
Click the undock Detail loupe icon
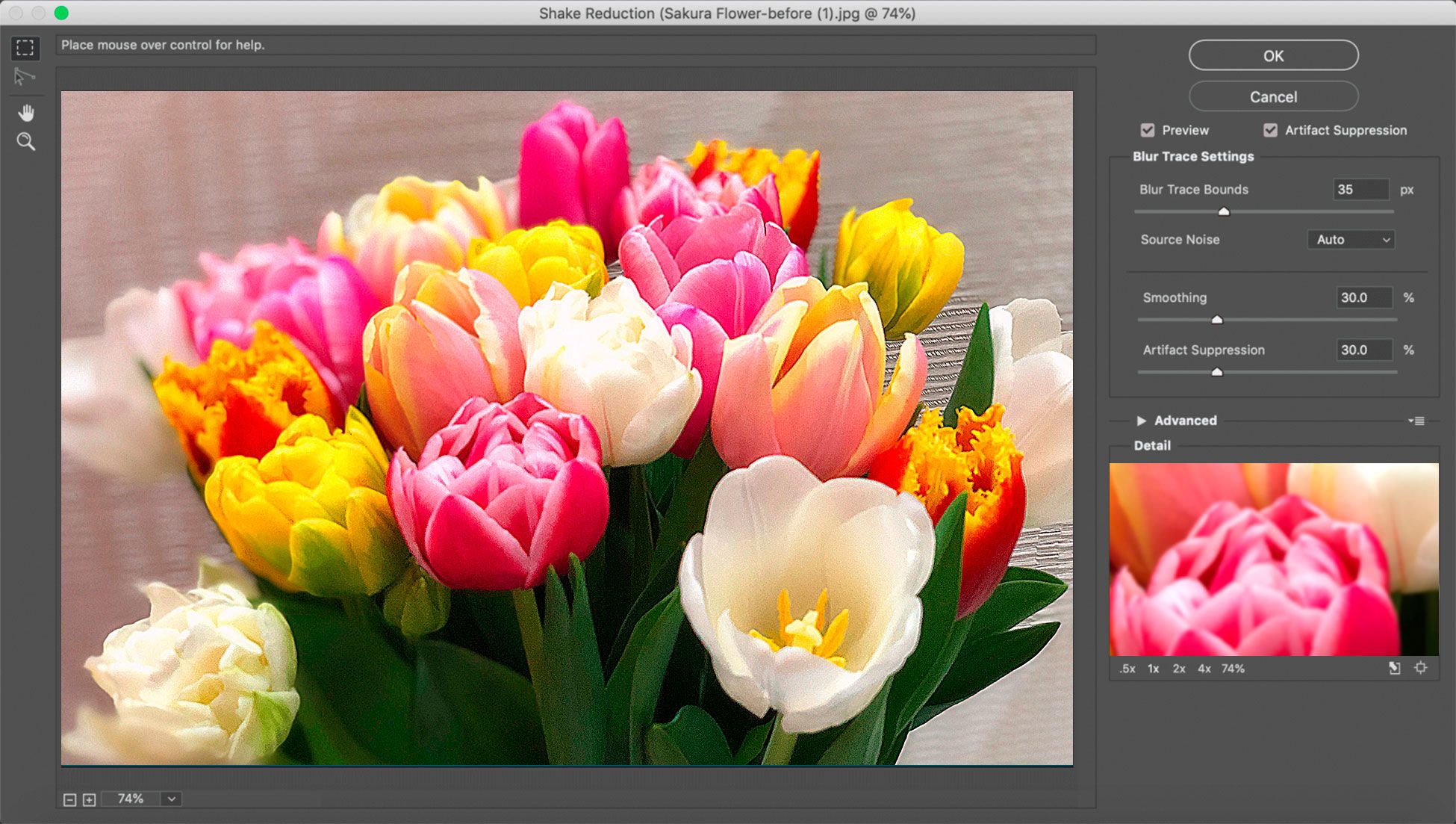1394,668
